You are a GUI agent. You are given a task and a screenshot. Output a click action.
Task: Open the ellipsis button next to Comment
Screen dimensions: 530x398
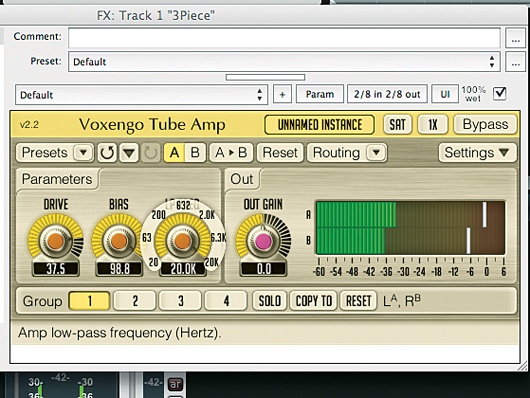pos(515,38)
